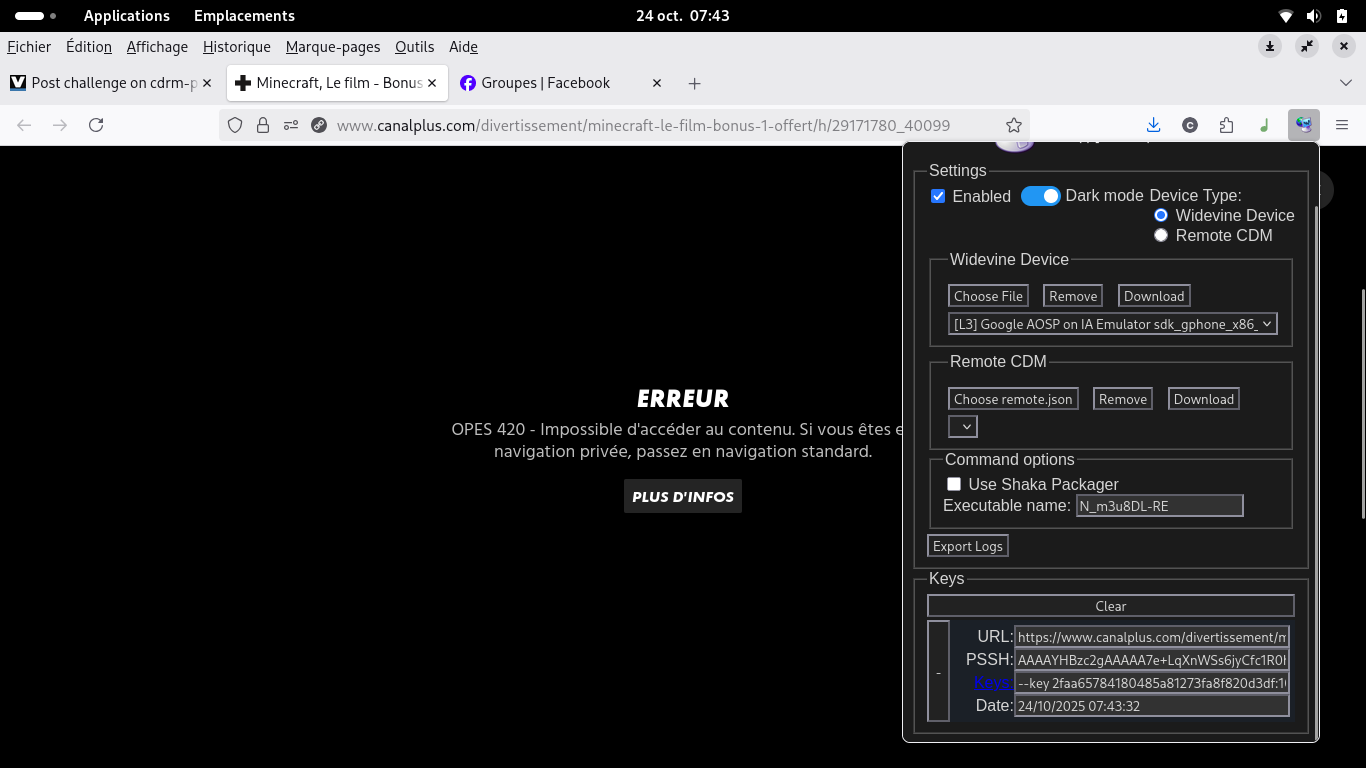Open a new browser tab
1366x768 pixels.
(x=694, y=83)
